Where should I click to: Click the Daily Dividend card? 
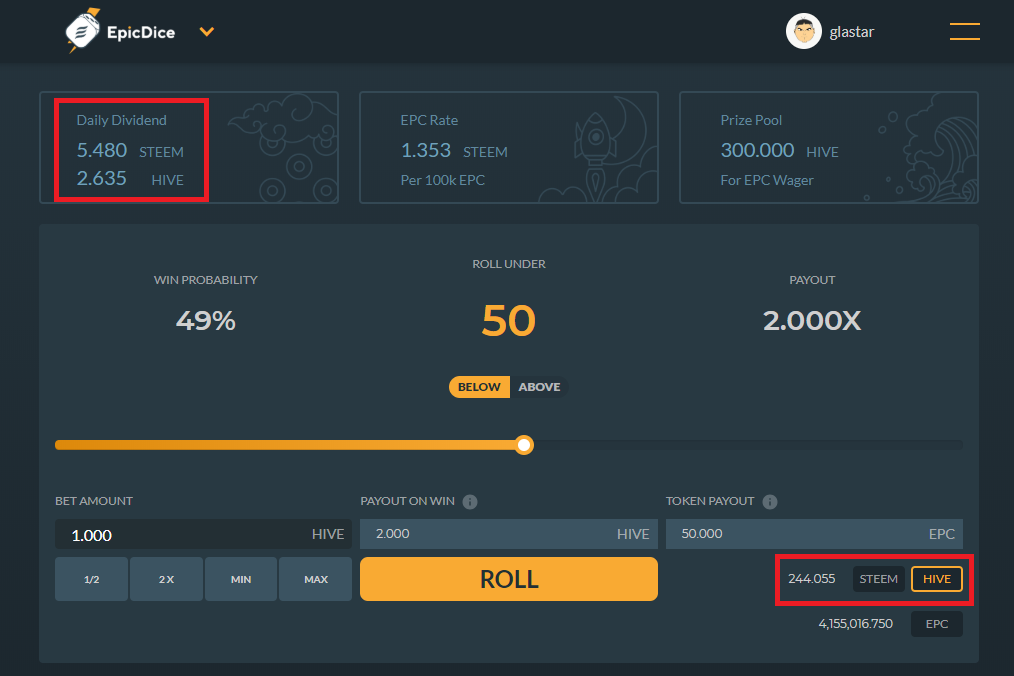click(x=188, y=148)
